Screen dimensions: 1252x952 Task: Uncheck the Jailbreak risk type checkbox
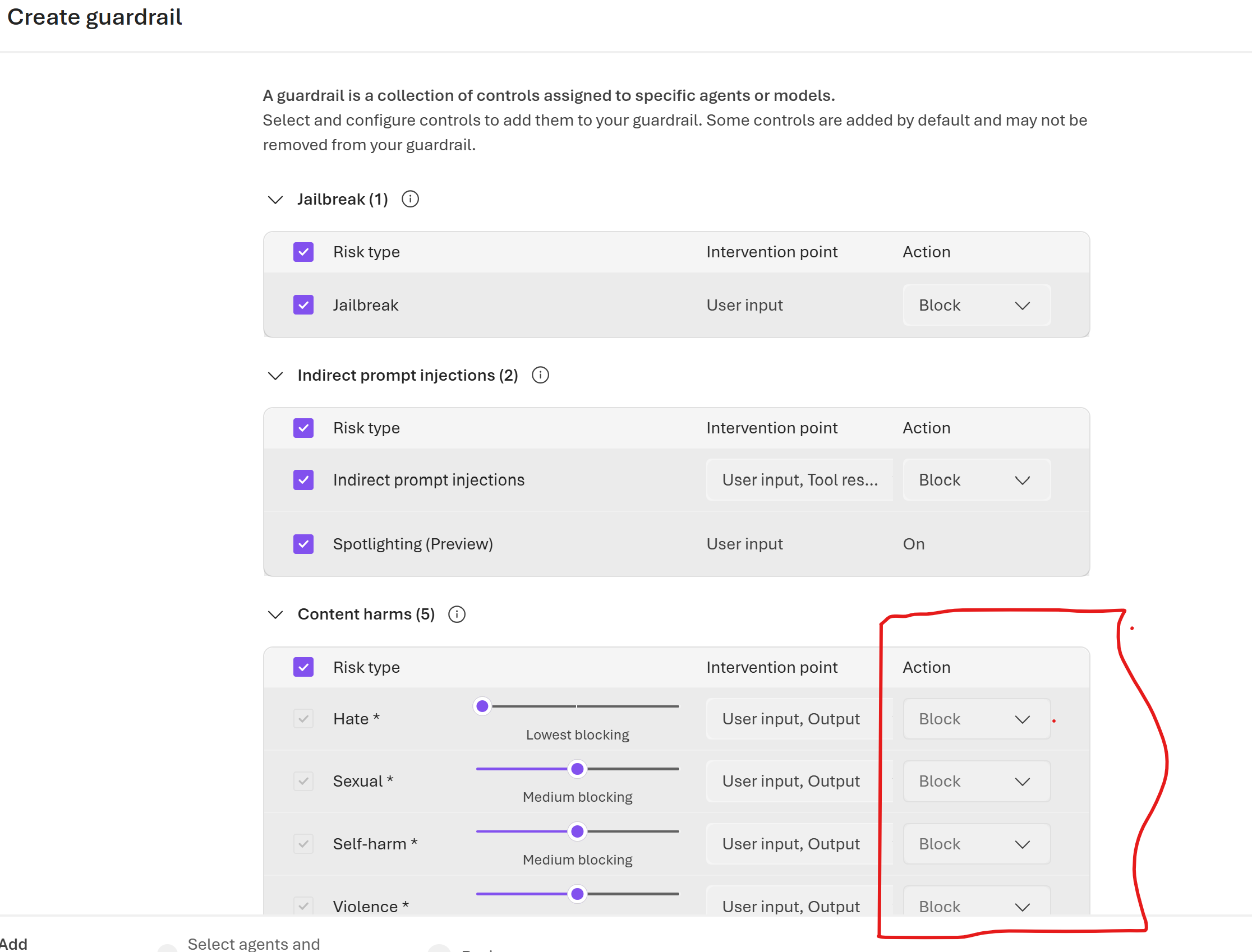[x=303, y=305]
